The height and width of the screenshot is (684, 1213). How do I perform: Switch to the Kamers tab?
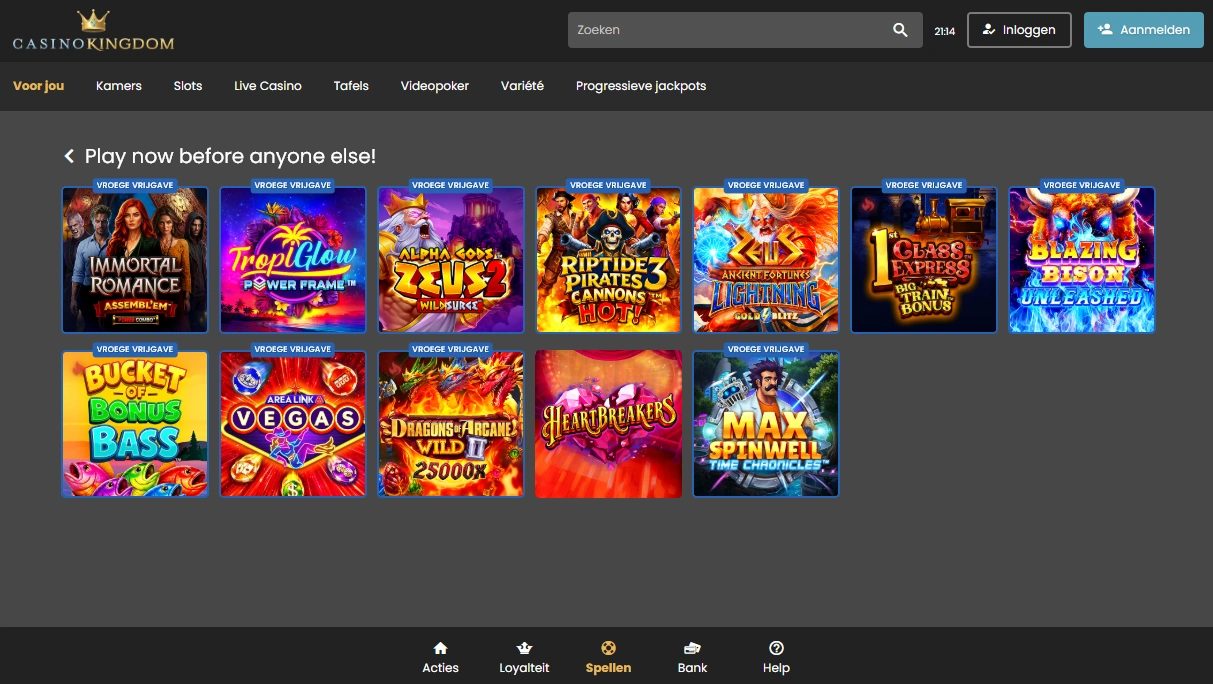(x=119, y=86)
